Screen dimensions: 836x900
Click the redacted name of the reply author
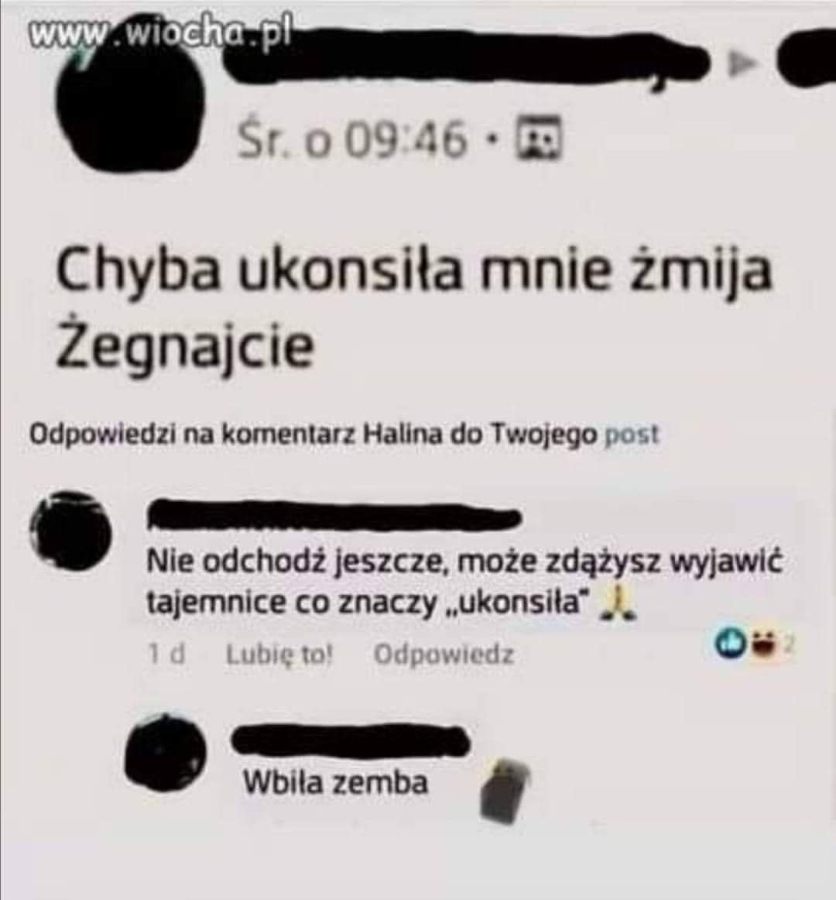pos(351,739)
